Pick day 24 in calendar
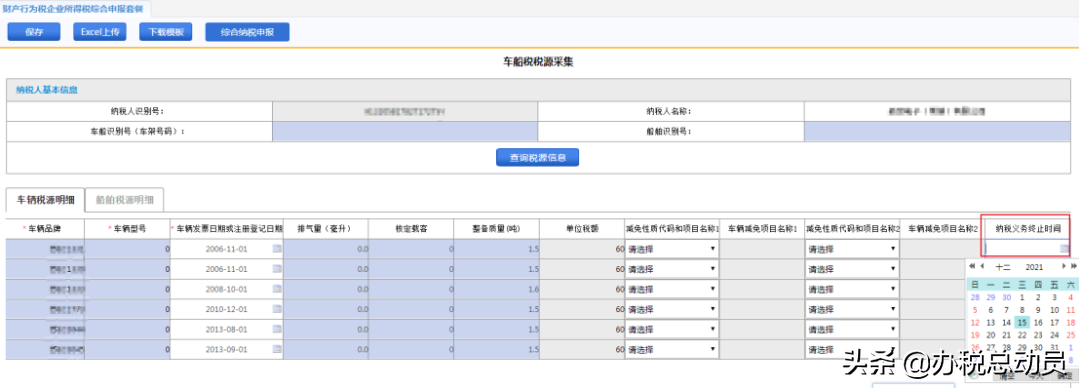This screenshot has width=1080, height=389. coord(1055,335)
